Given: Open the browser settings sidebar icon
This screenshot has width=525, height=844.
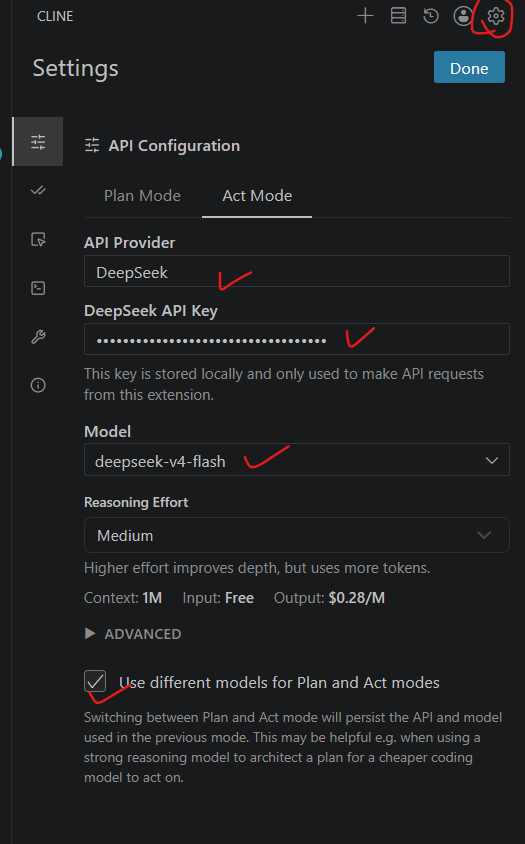Looking at the screenshot, I should (x=38, y=240).
